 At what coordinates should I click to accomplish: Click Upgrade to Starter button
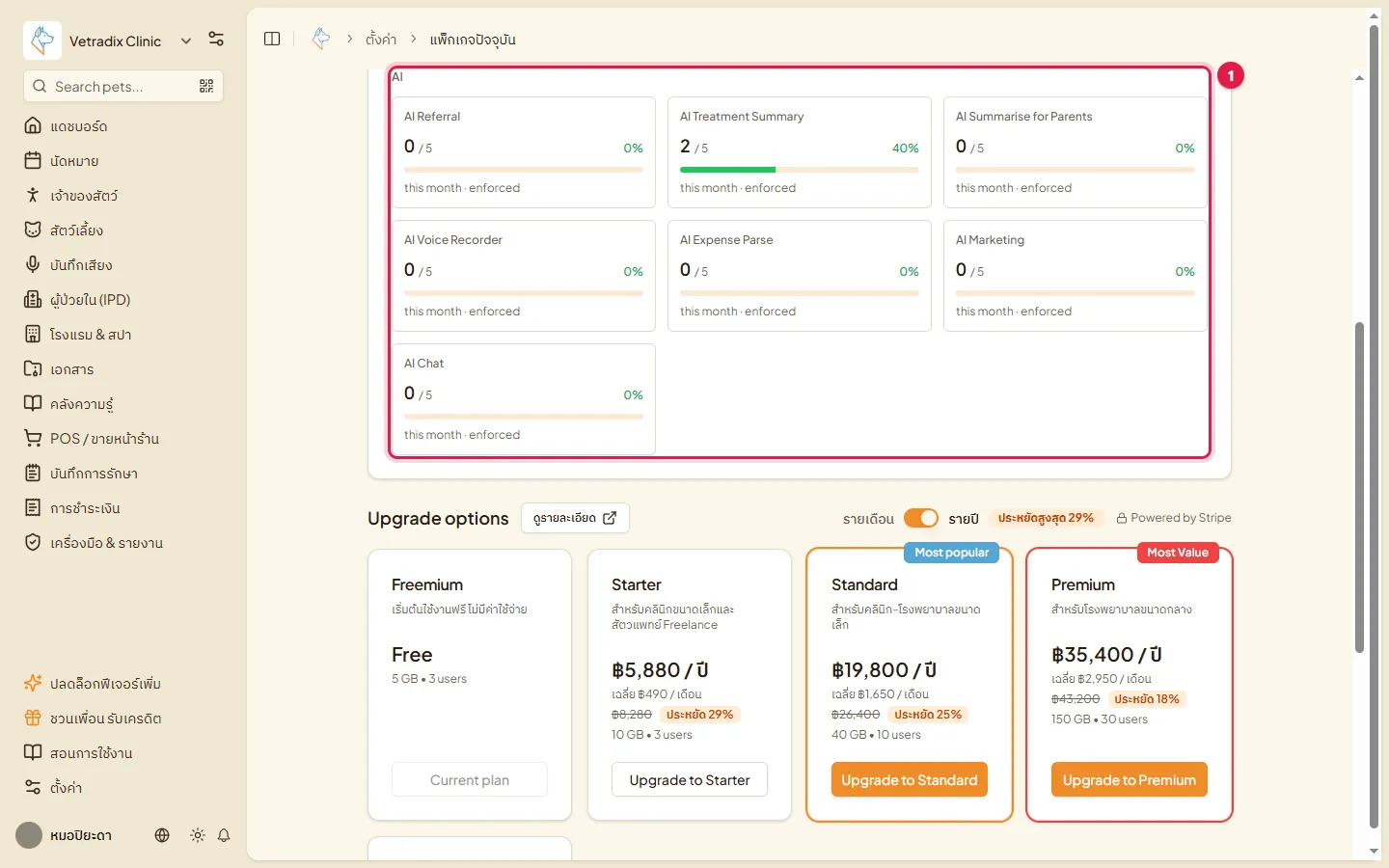click(690, 779)
